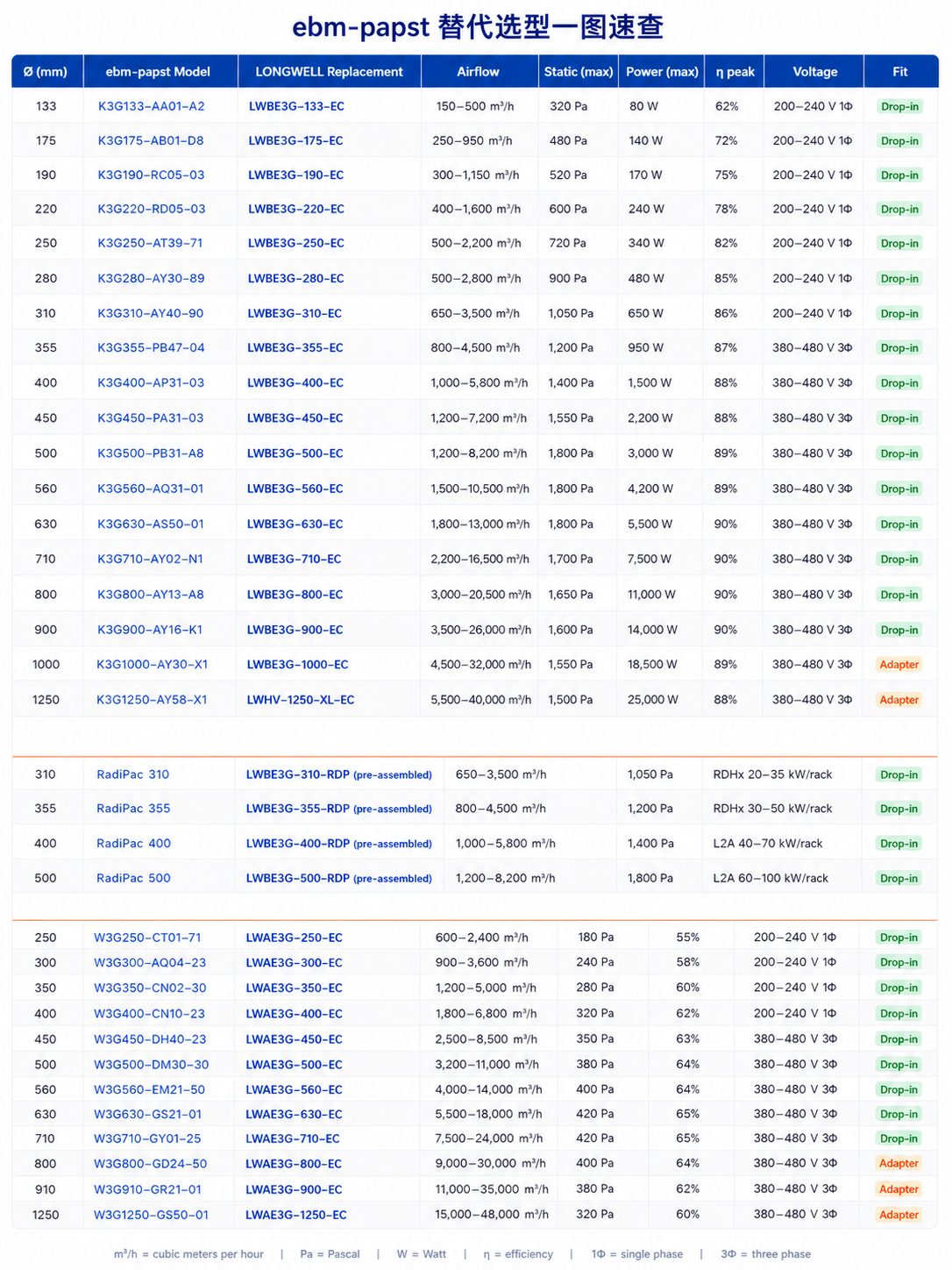
Task: Click the Voltage column header
Action: tap(815, 72)
